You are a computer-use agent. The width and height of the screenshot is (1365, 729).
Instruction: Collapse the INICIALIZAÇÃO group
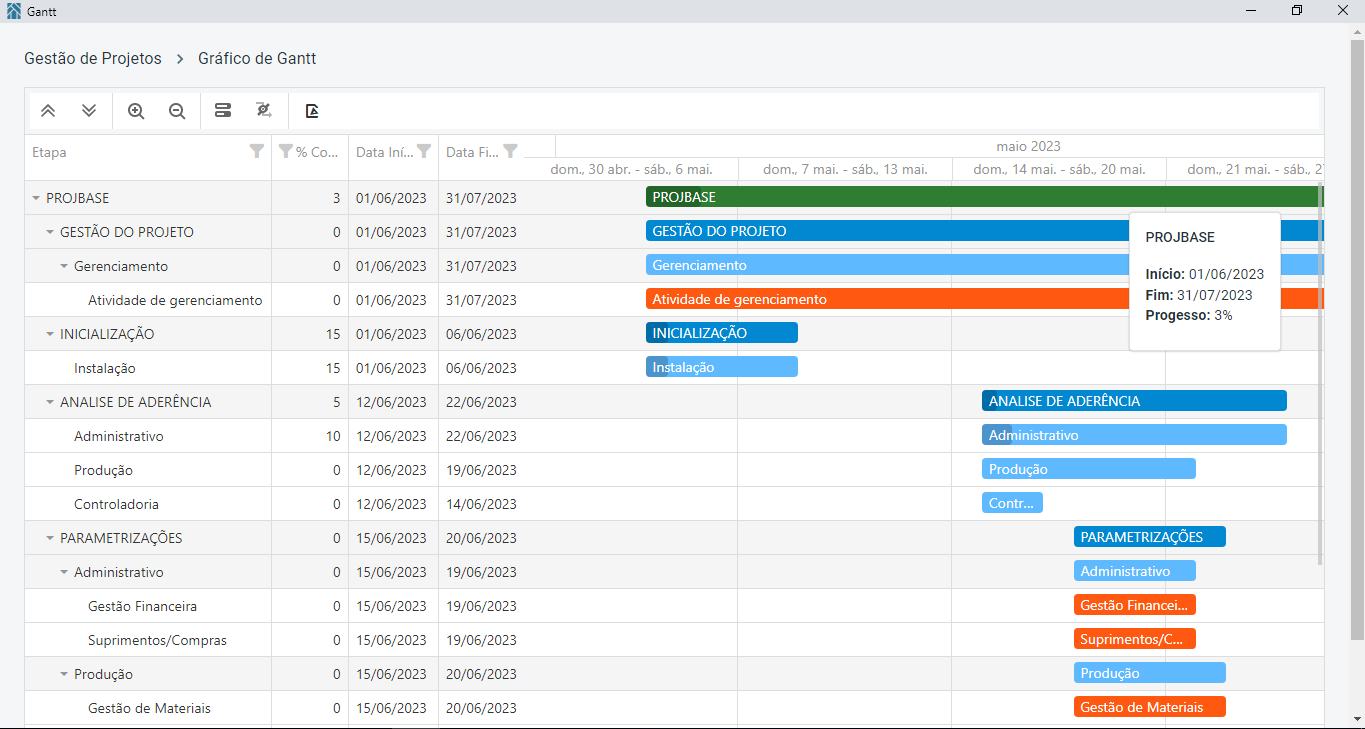50,334
